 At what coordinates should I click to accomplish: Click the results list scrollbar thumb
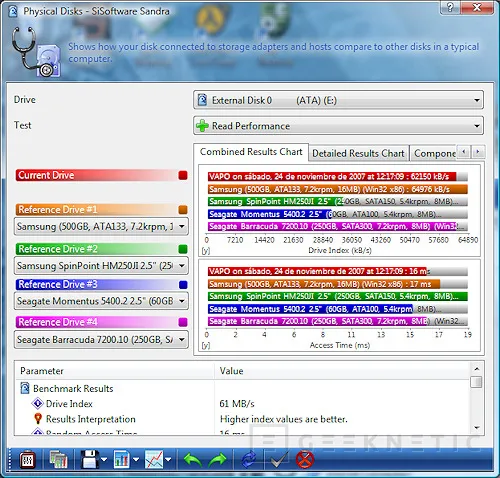click(476, 382)
